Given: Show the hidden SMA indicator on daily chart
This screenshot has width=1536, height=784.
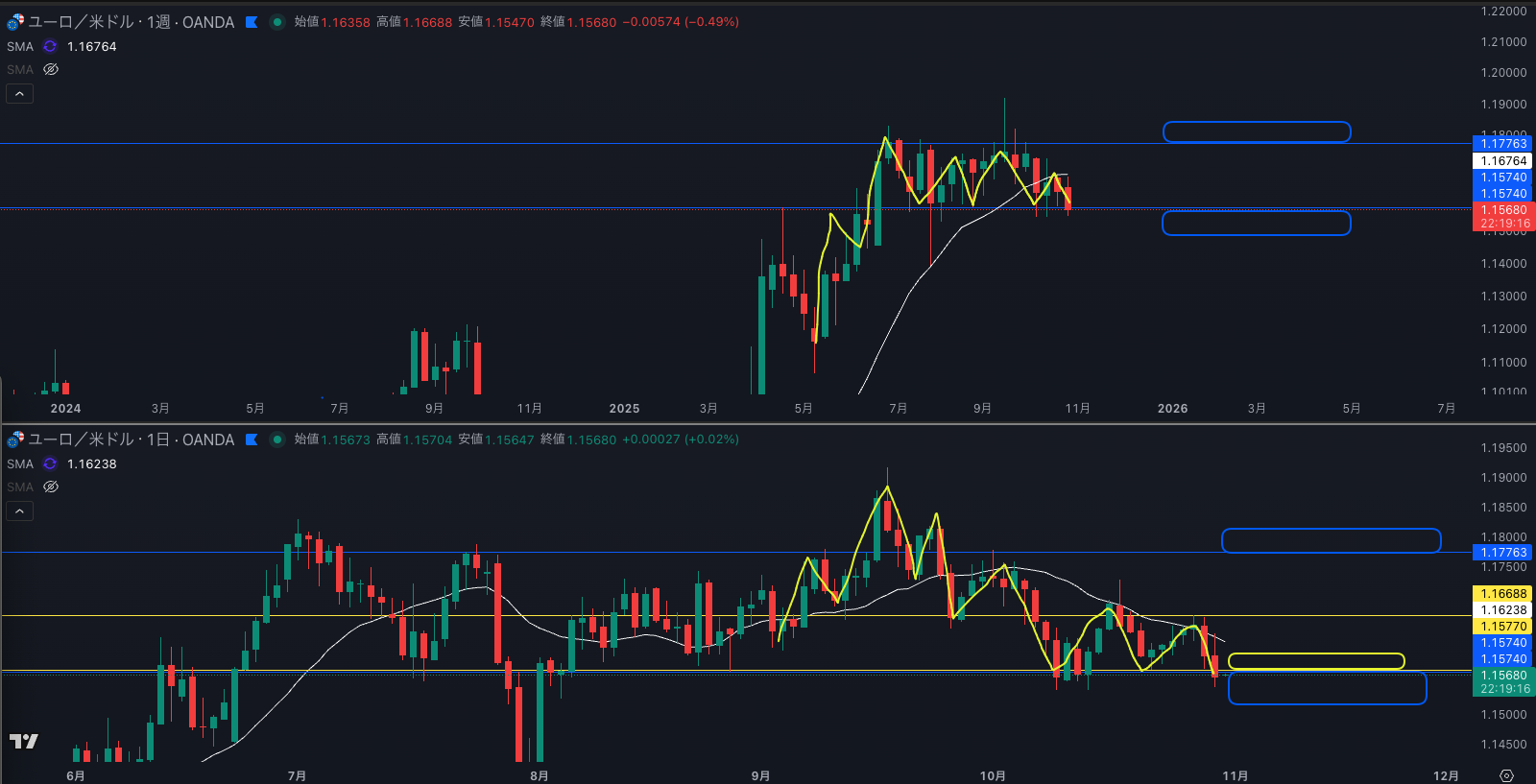Looking at the screenshot, I should click(x=51, y=487).
